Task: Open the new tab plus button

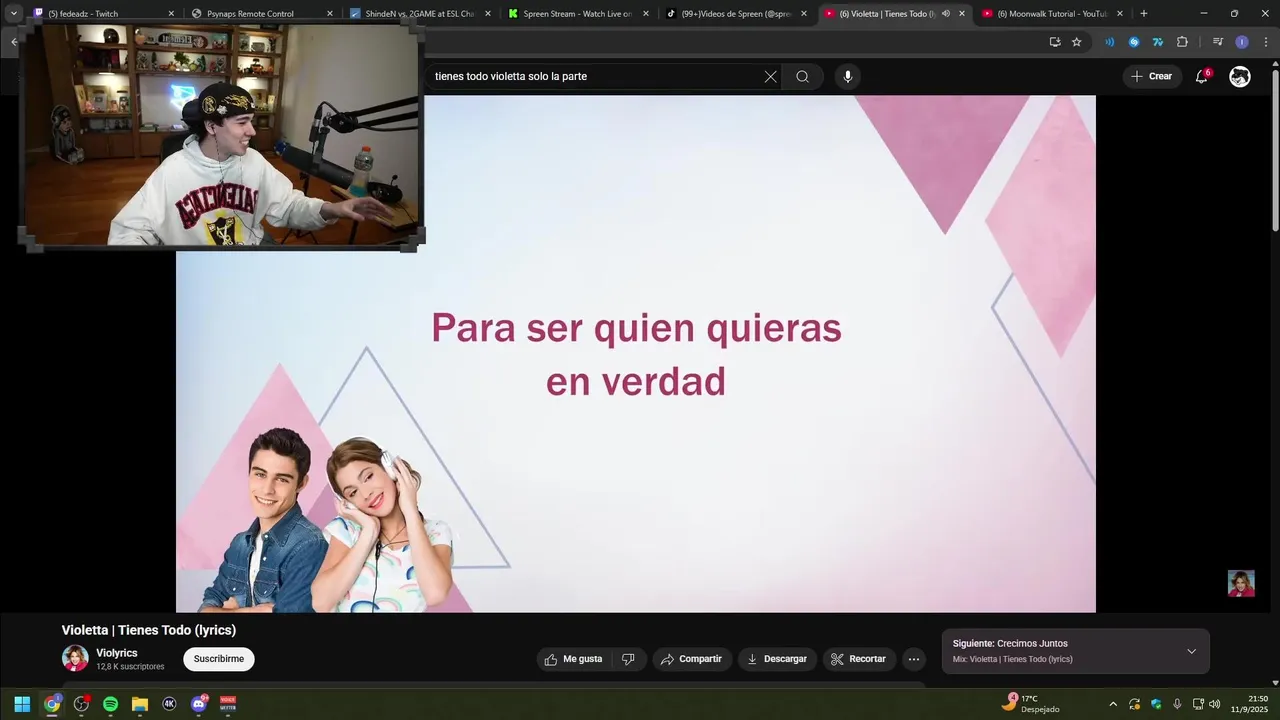Action: [x=1144, y=14]
